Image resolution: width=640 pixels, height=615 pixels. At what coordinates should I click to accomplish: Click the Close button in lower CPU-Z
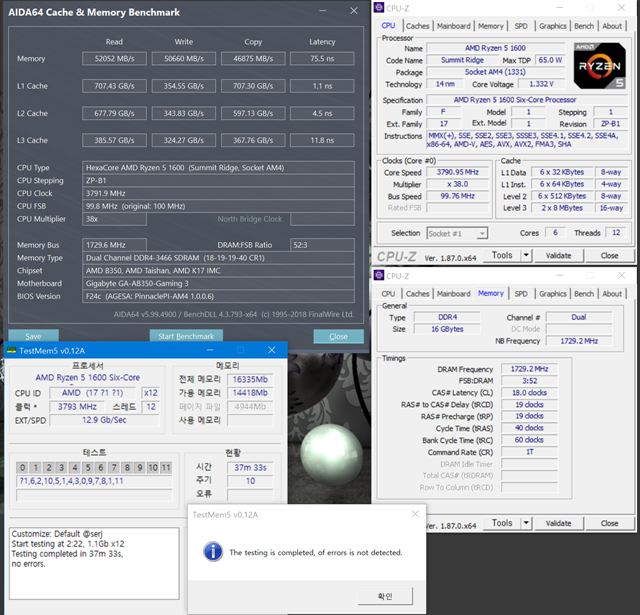(609, 523)
